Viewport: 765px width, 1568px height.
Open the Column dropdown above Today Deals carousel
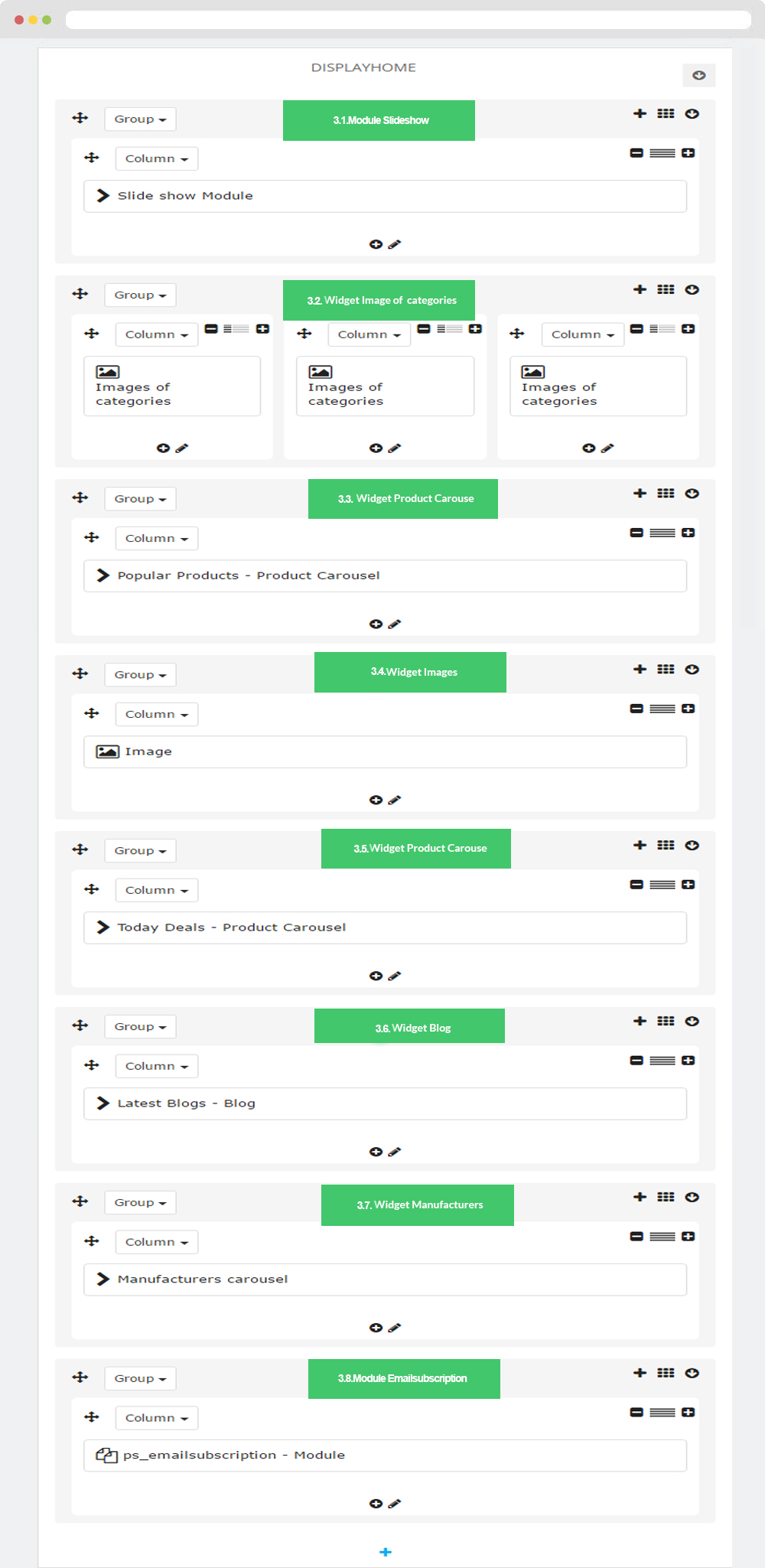click(x=157, y=890)
